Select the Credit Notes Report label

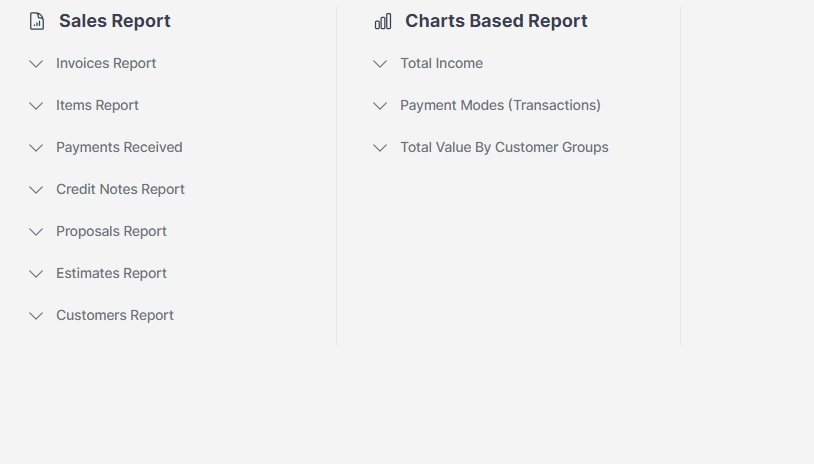click(x=120, y=189)
